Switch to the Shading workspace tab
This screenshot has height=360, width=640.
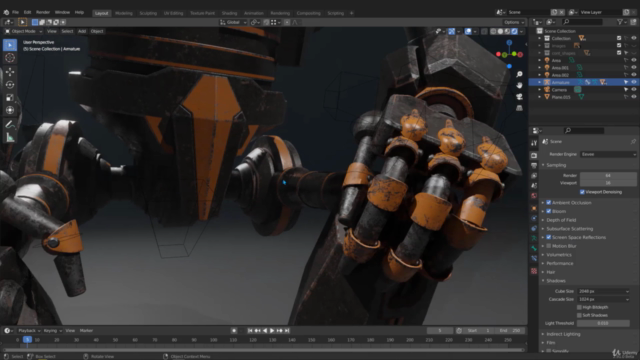click(229, 13)
